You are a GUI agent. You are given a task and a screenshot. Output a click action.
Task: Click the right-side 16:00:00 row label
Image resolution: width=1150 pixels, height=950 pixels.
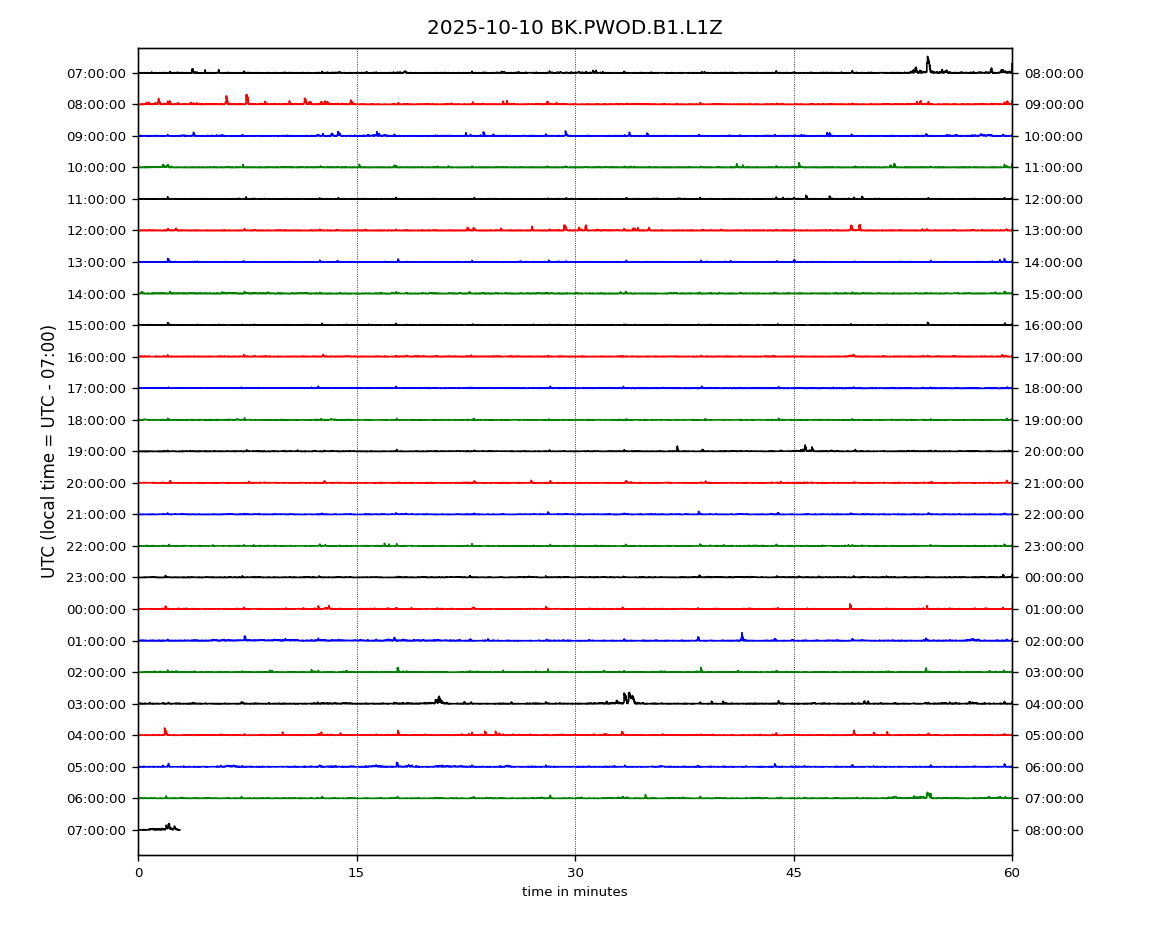tap(1051, 326)
